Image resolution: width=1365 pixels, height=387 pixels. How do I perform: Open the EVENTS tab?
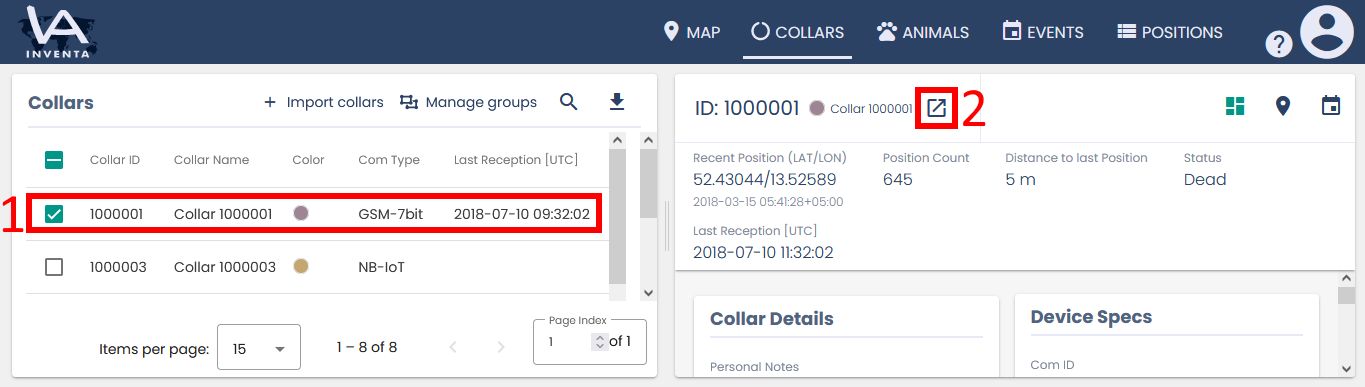point(1043,32)
